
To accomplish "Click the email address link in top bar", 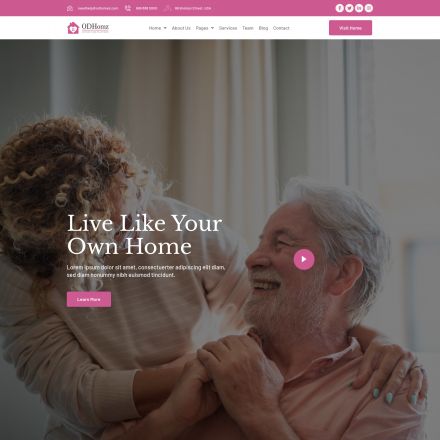I will click(x=98, y=8).
